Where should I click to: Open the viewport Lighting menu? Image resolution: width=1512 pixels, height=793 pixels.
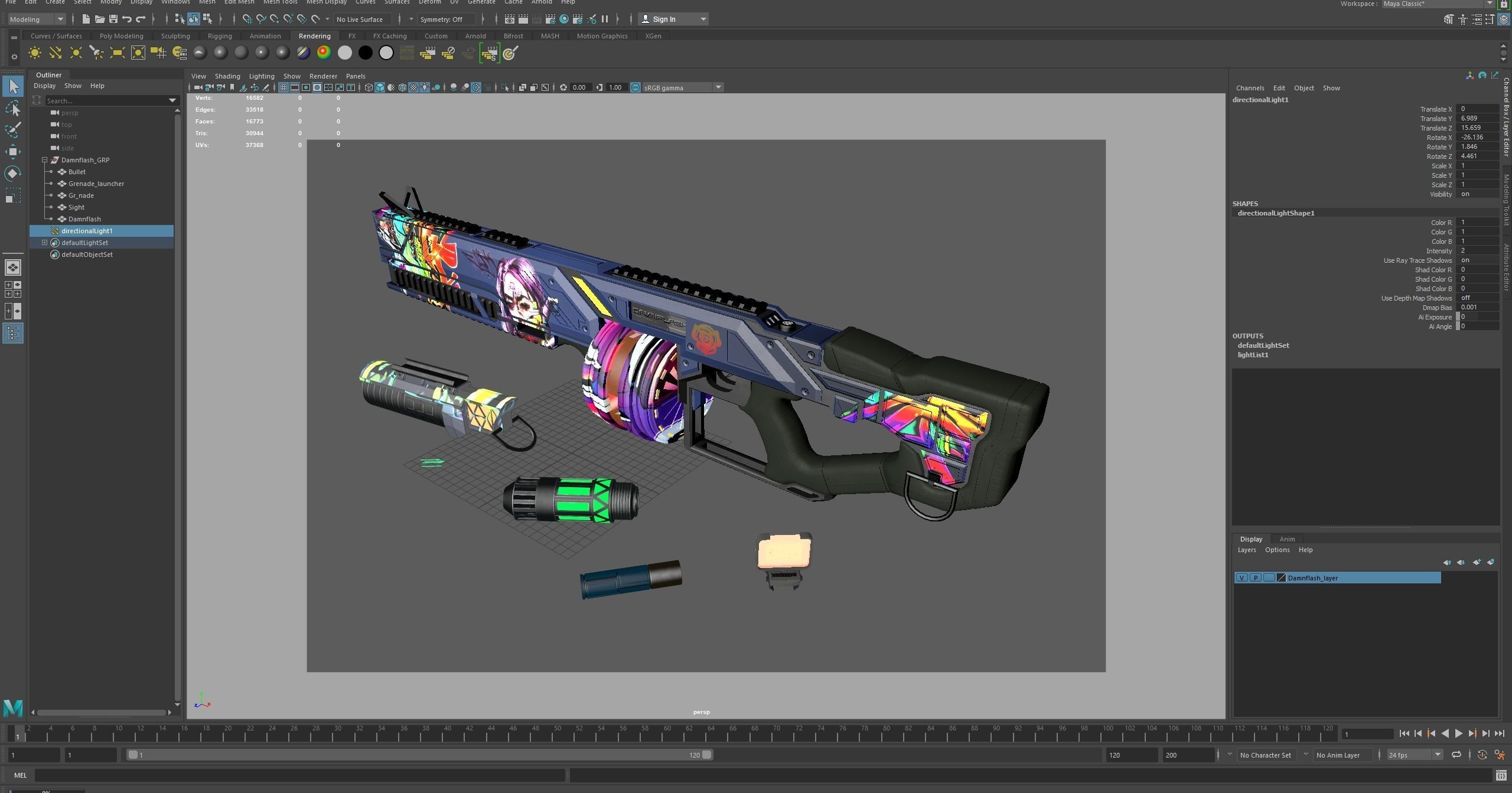pos(262,76)
